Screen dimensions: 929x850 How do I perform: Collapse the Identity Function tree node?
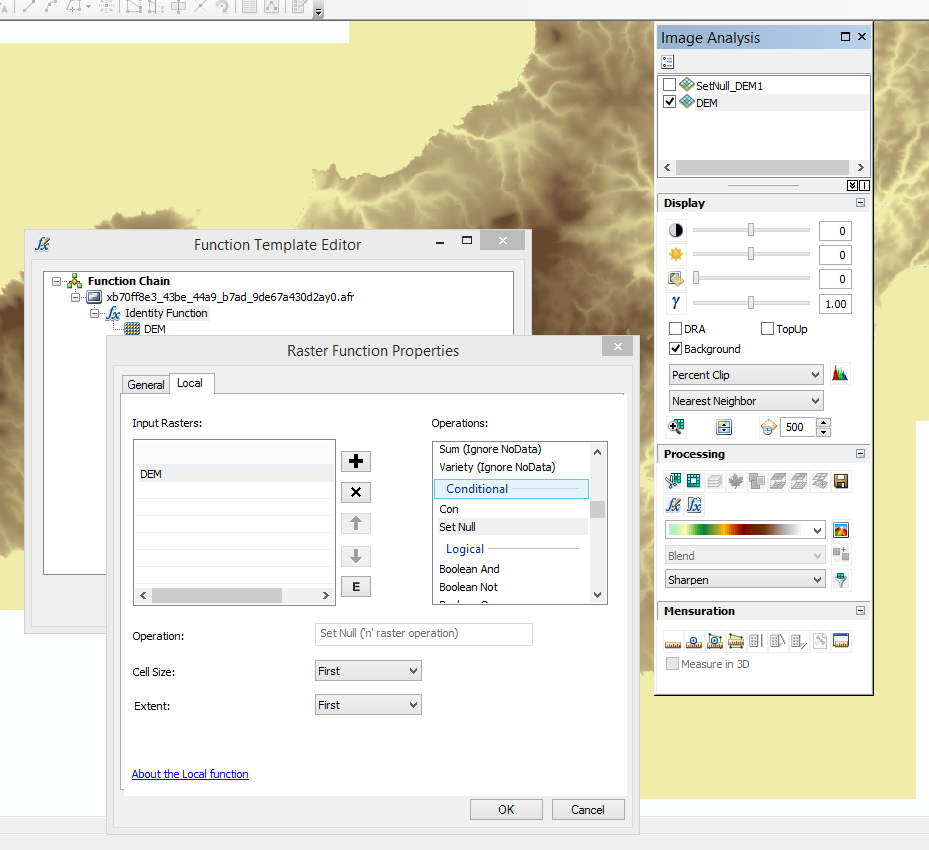pos(95,313)
